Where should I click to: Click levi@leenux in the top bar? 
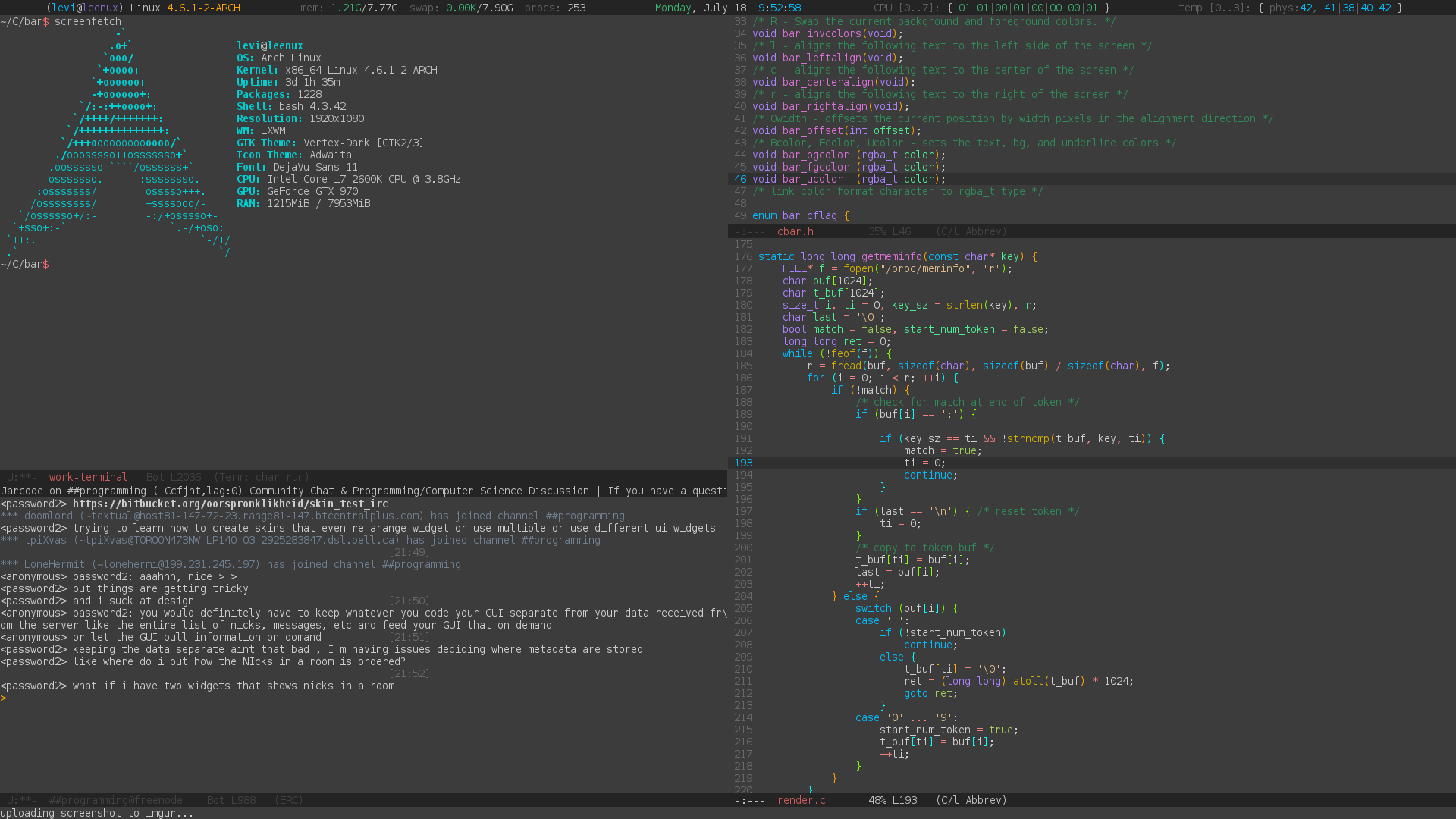pyautogui.click(x=85, y=8)
